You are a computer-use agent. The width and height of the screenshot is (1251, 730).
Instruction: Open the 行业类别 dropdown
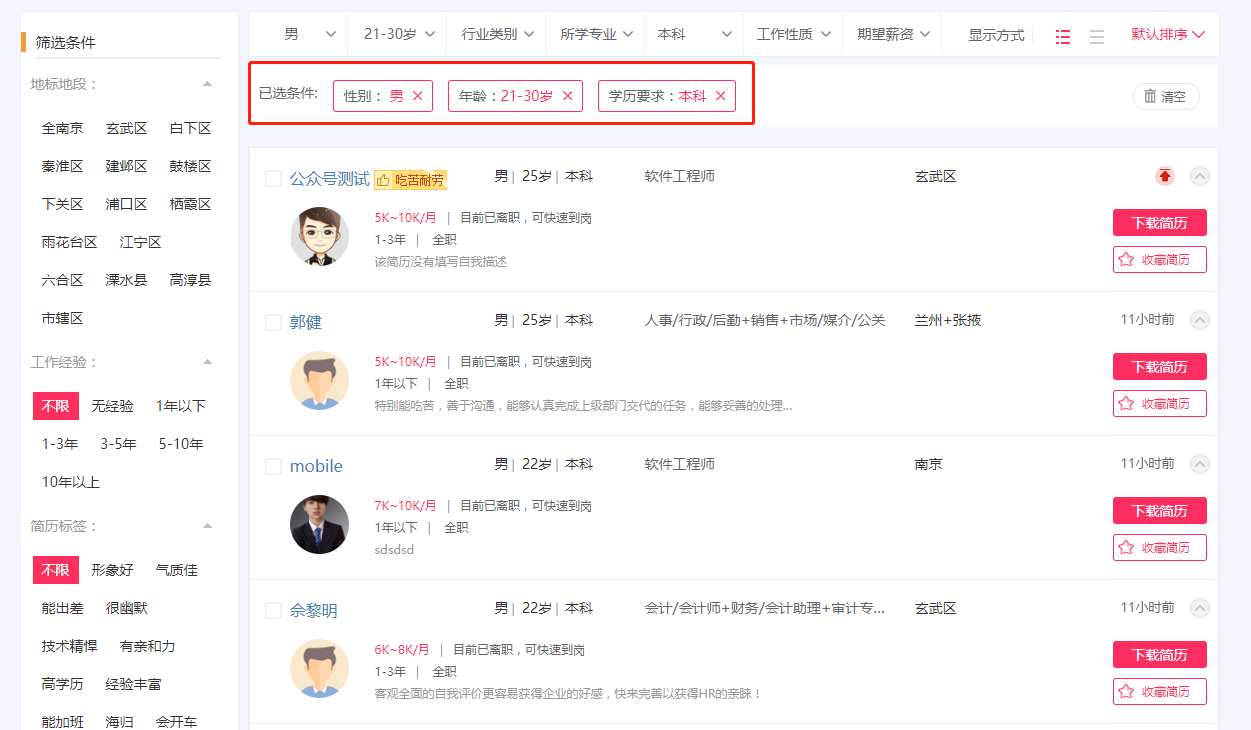496,34
